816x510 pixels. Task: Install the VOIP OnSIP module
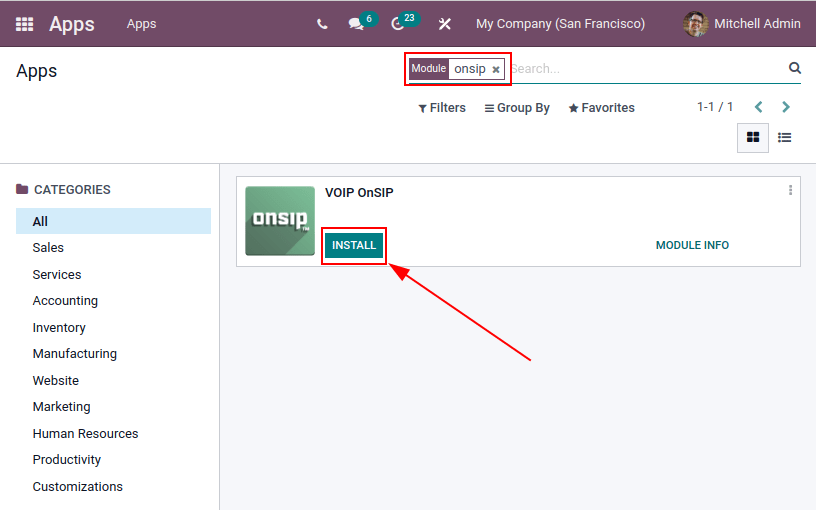pyautogui.click(x=354, y=246)
